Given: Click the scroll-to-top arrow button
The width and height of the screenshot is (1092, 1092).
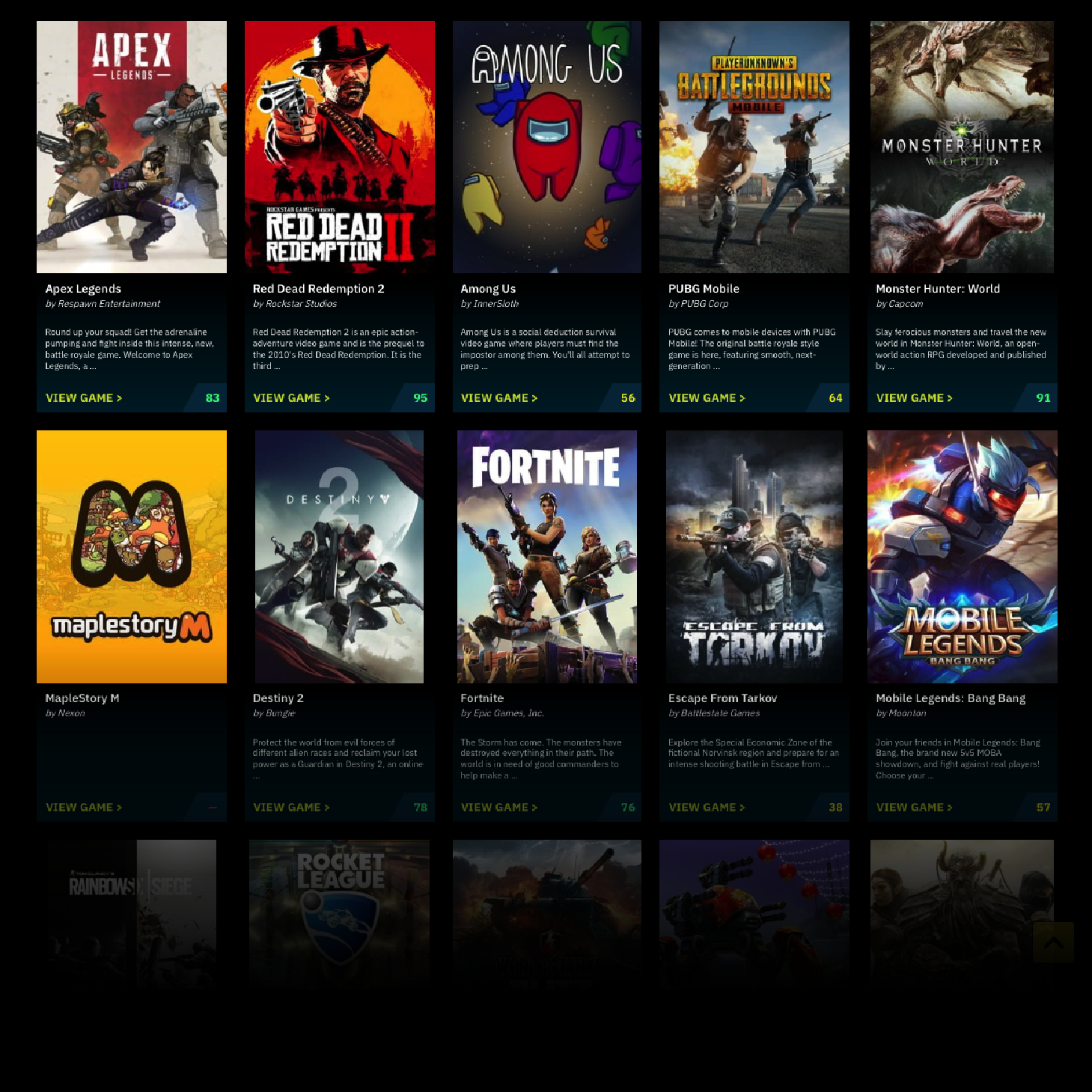Looking at the screenshot, I should coord(1053,942).
